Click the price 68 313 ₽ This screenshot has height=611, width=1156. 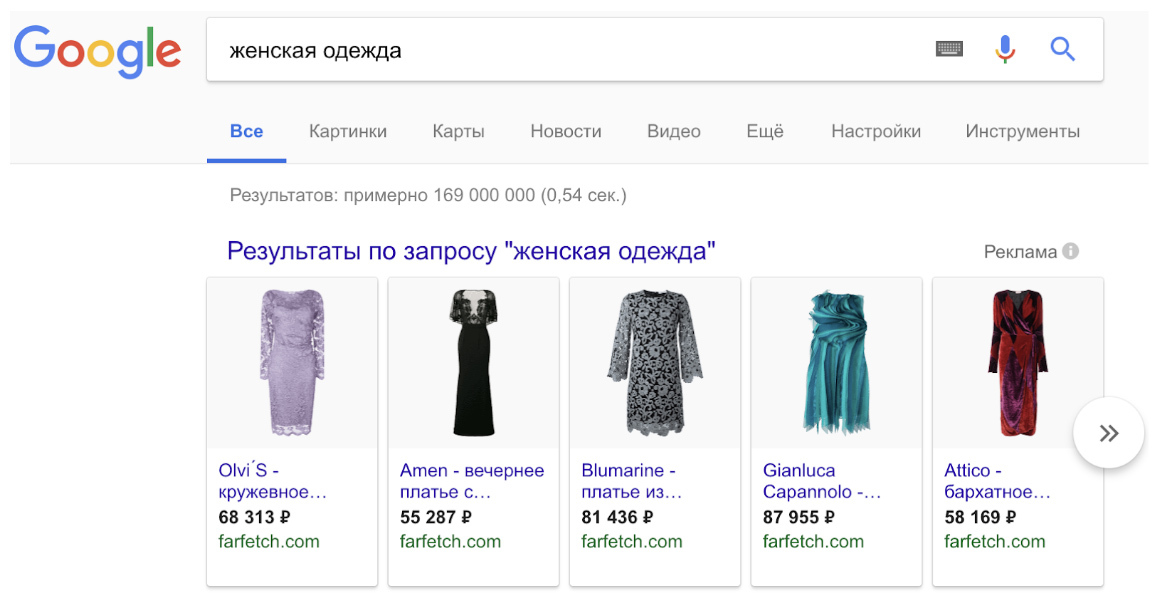[254, 517]
